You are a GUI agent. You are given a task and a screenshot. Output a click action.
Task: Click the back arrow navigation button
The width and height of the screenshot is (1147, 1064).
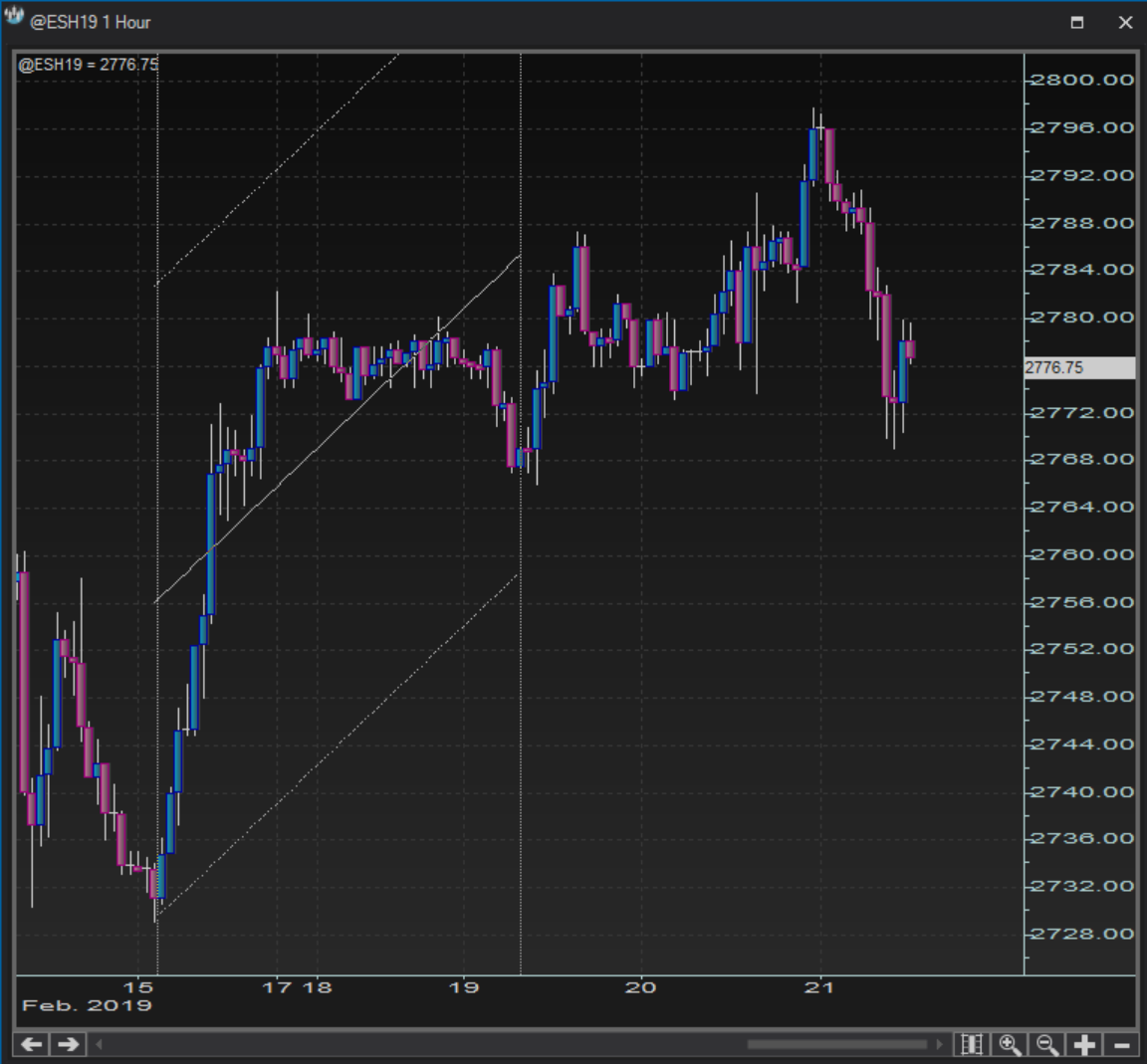point(32,1043)
